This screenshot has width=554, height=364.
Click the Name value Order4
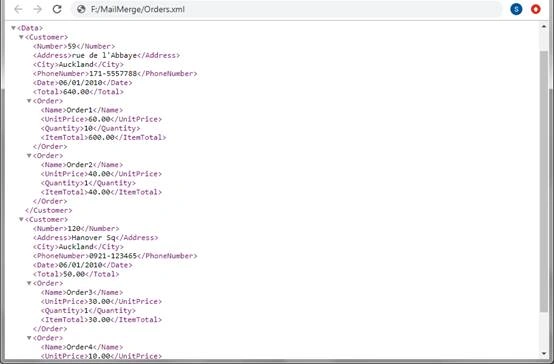coord(79,347)
